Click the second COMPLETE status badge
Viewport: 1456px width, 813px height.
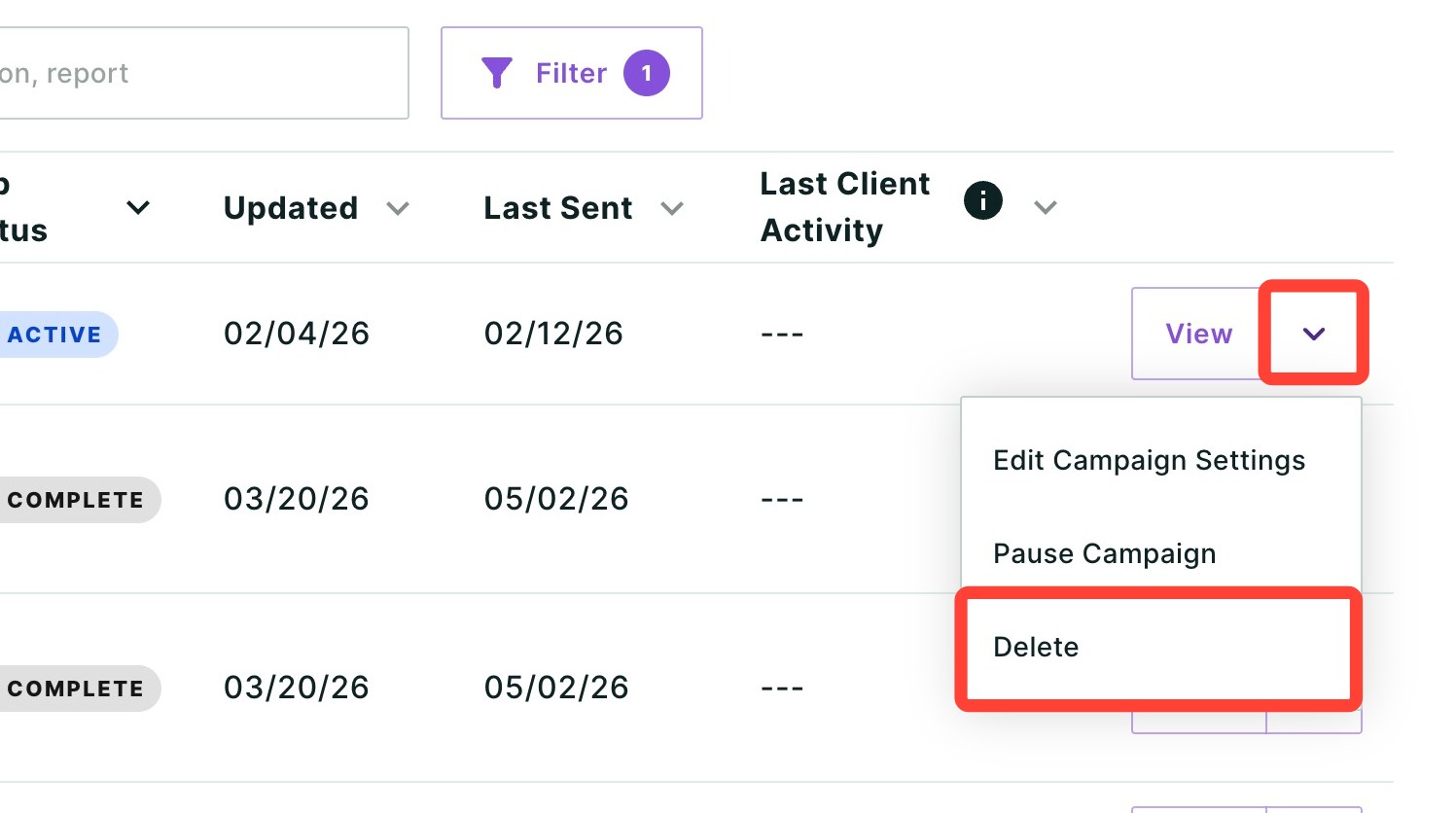point(78,689)
